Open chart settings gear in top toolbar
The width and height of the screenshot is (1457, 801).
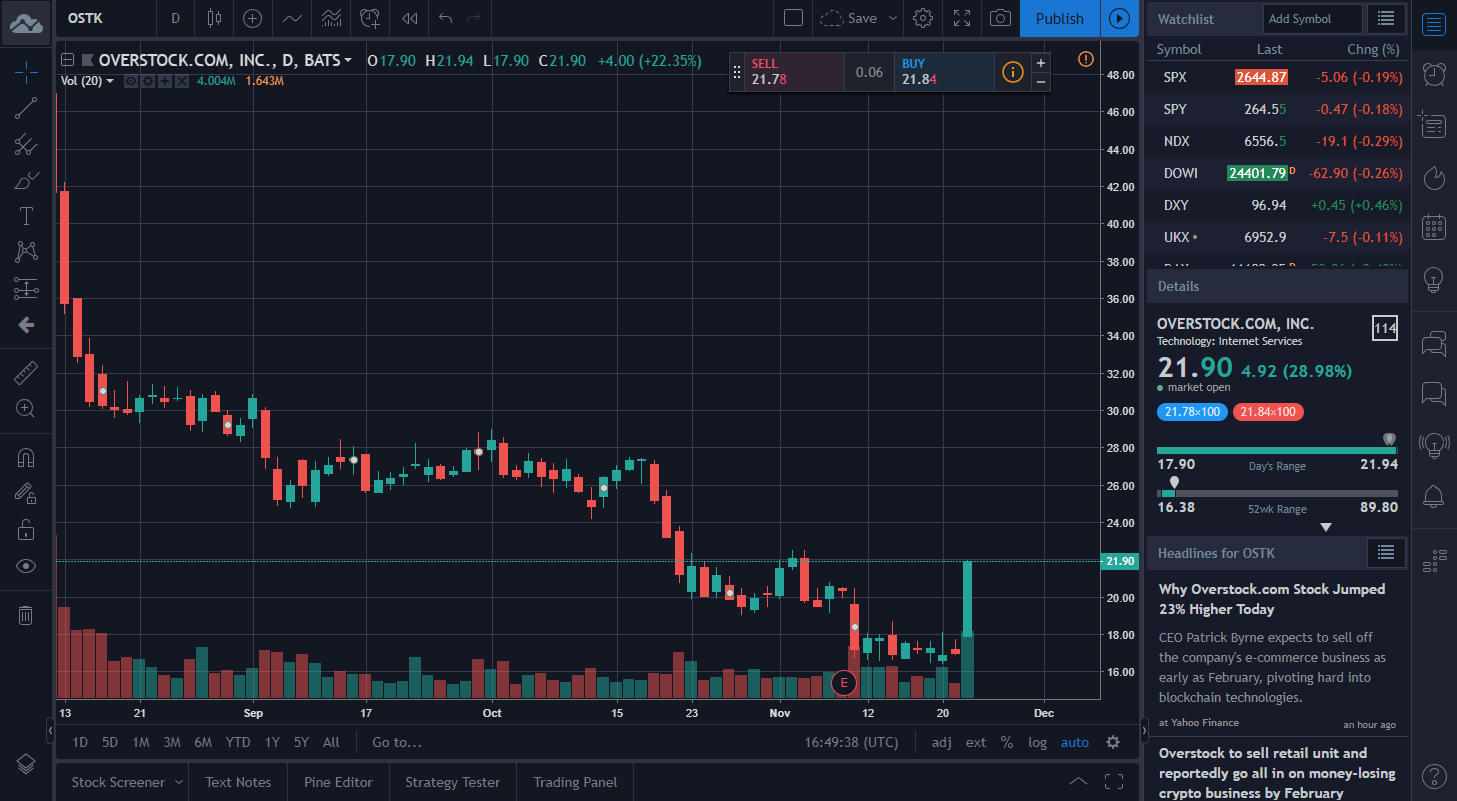click(923, 18)
